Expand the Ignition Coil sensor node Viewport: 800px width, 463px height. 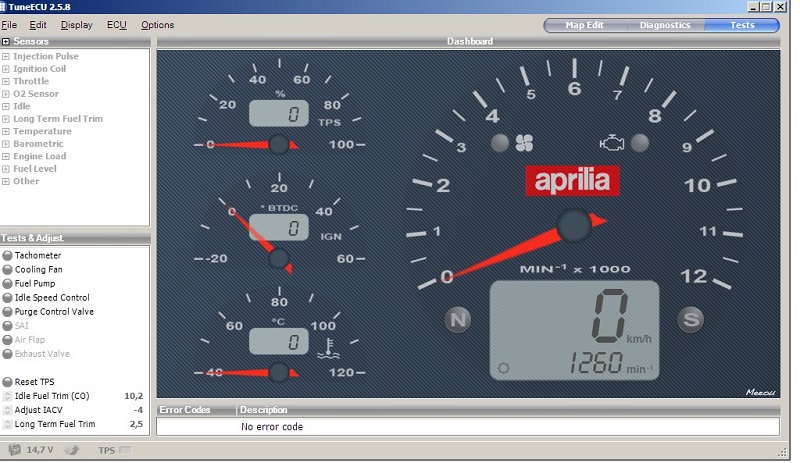click(6, 69)
